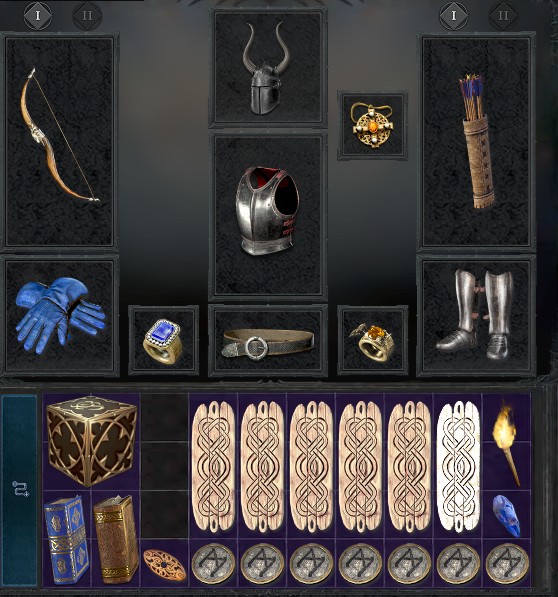Select the topaz gold ring
This screenshot has height=597, width=558.
372,341
